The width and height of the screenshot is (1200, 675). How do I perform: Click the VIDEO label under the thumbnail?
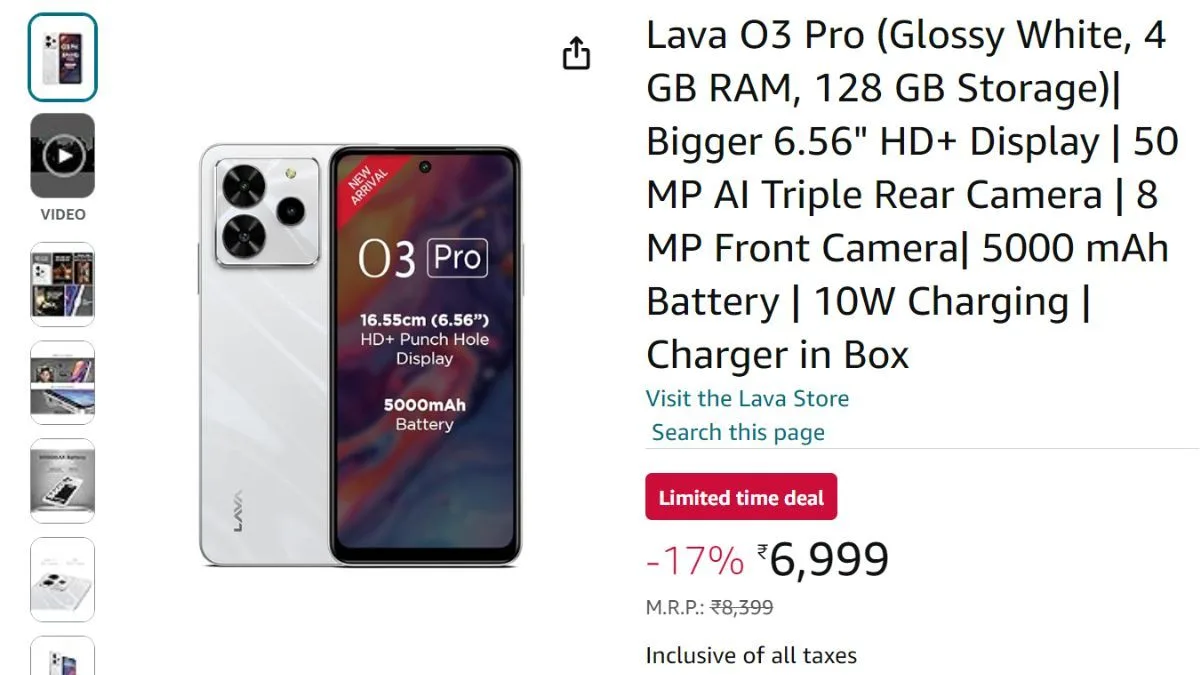63,214
